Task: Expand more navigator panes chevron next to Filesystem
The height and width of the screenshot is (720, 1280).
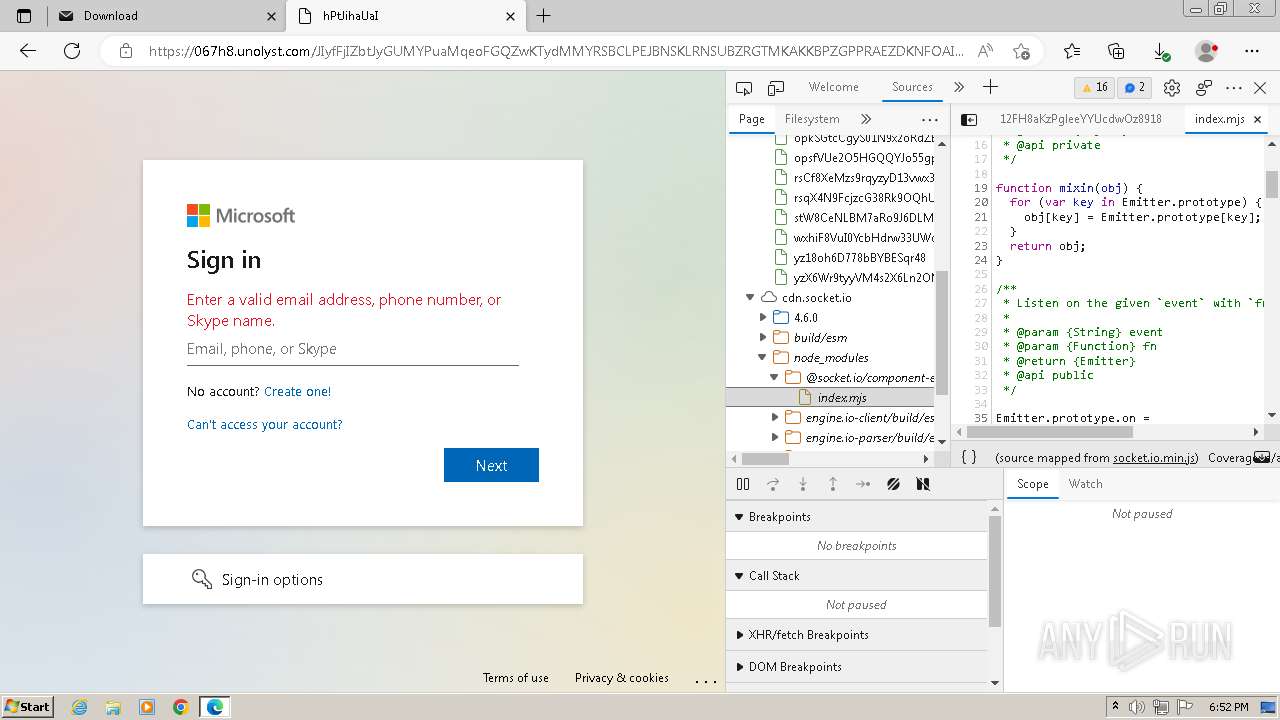Action: pos(866,119)
